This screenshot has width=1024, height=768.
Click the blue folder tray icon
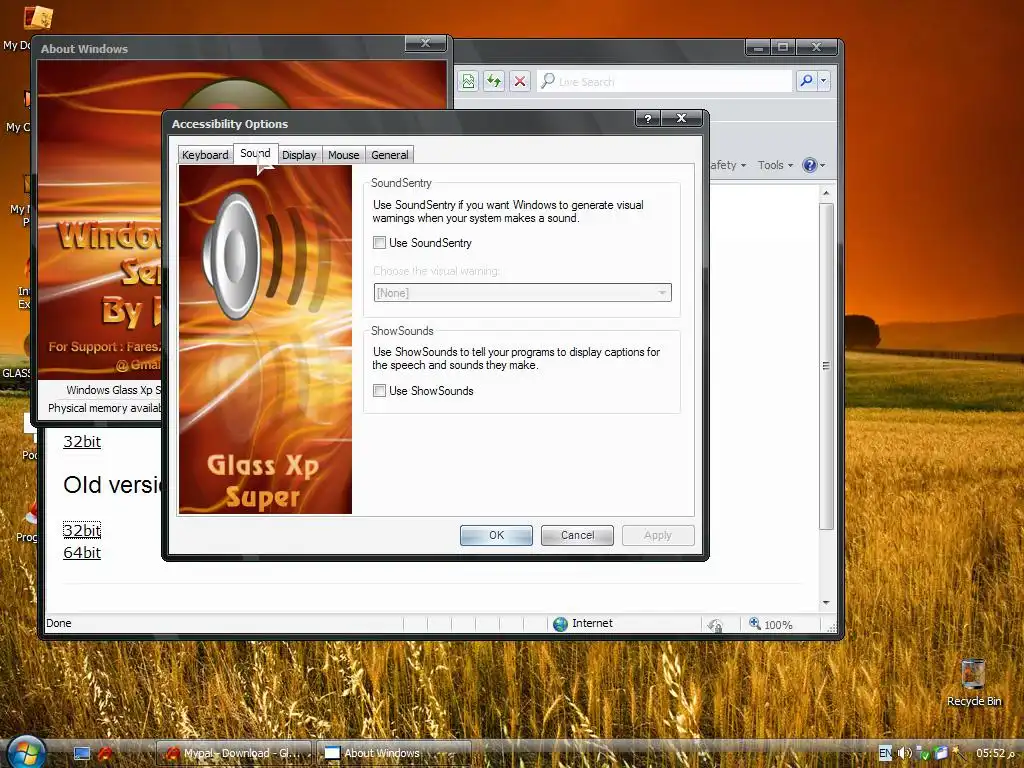[x=940, y=753]
